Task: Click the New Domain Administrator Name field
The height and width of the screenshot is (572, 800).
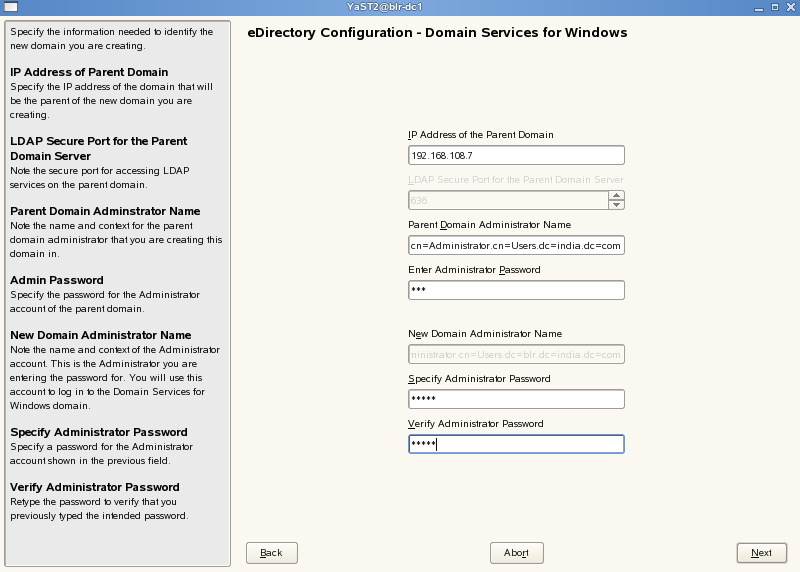Action: 516,354
